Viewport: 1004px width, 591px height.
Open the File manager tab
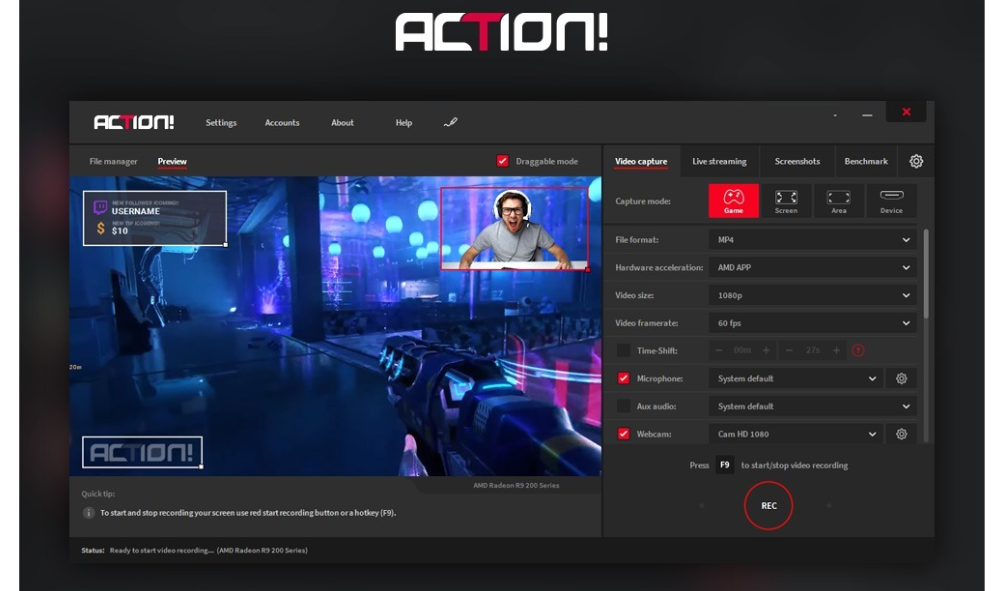(113, 161)
